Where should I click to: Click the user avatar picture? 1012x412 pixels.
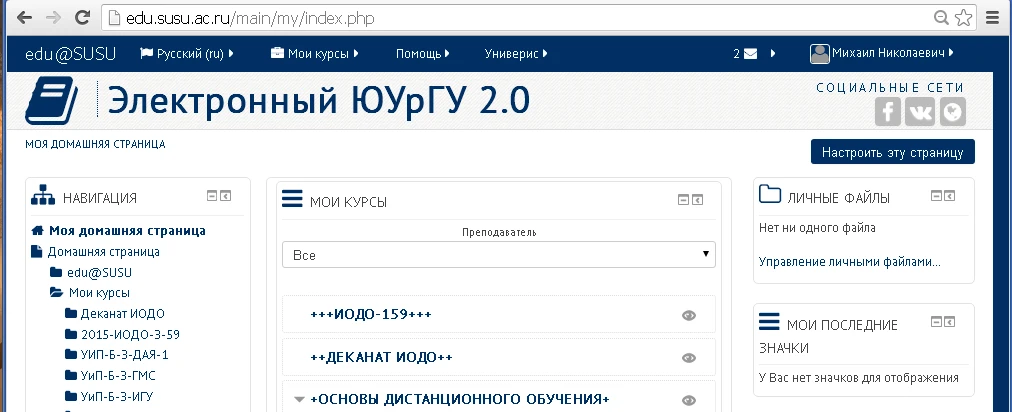pyautogui.click(x=820, y=54)
